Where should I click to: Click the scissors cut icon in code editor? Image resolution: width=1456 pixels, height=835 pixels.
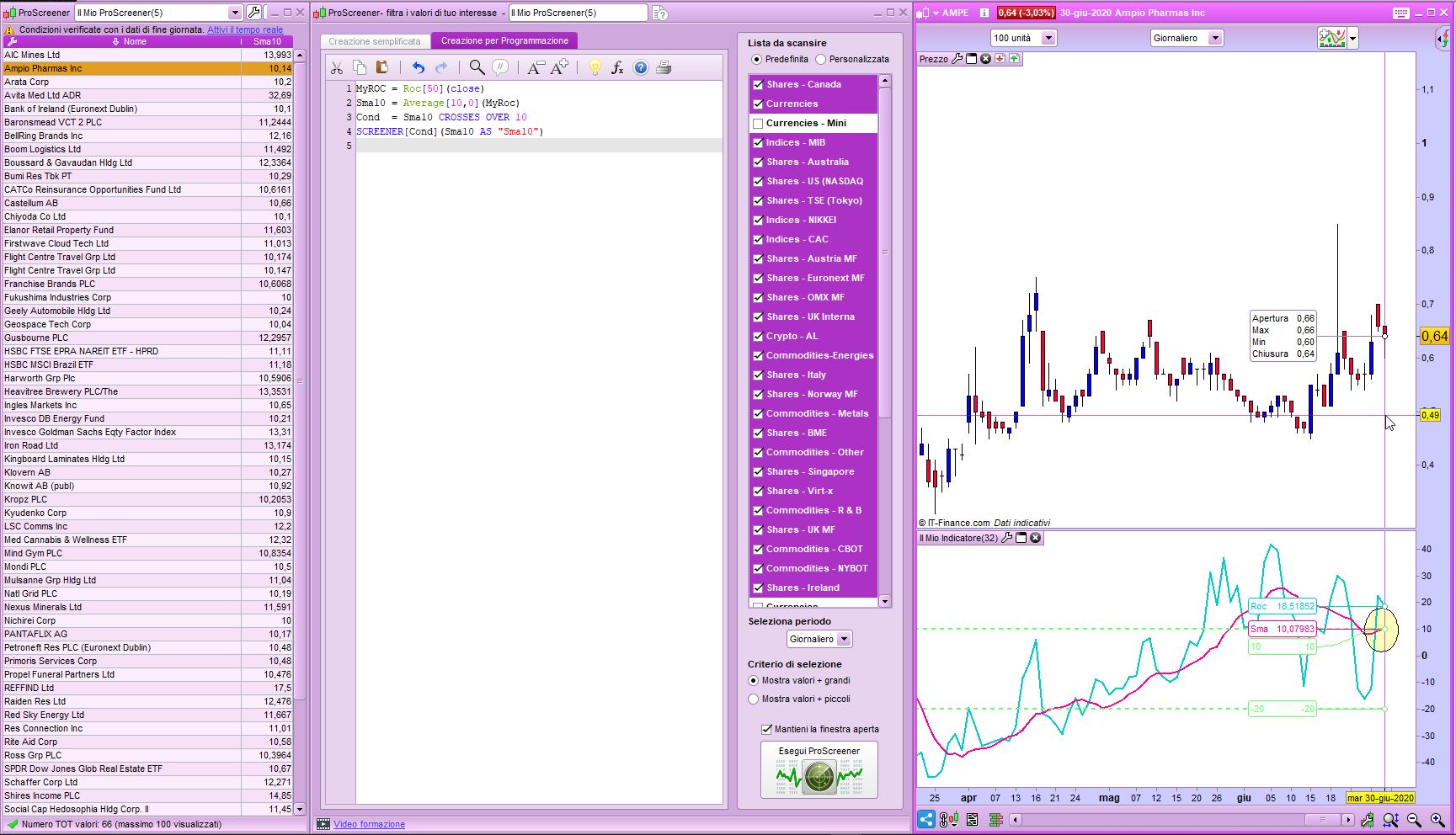[337, 68]
